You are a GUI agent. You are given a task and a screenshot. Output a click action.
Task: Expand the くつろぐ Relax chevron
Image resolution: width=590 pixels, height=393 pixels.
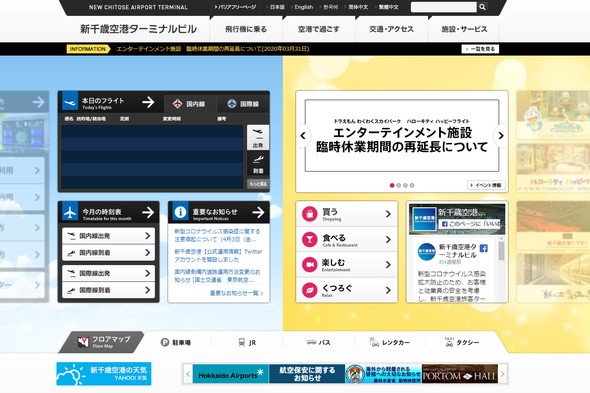(x=388, y=290)
